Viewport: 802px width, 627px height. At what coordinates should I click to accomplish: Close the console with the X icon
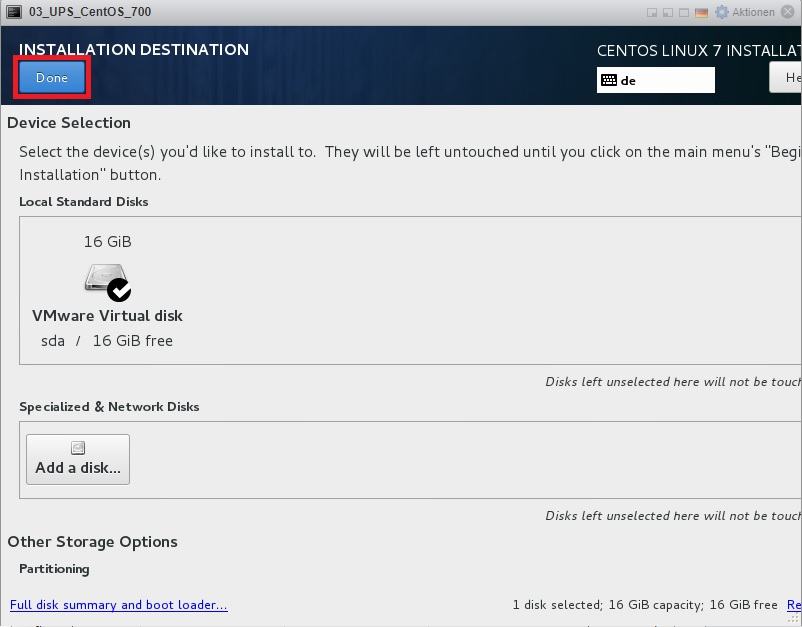[x=788, y=12]
